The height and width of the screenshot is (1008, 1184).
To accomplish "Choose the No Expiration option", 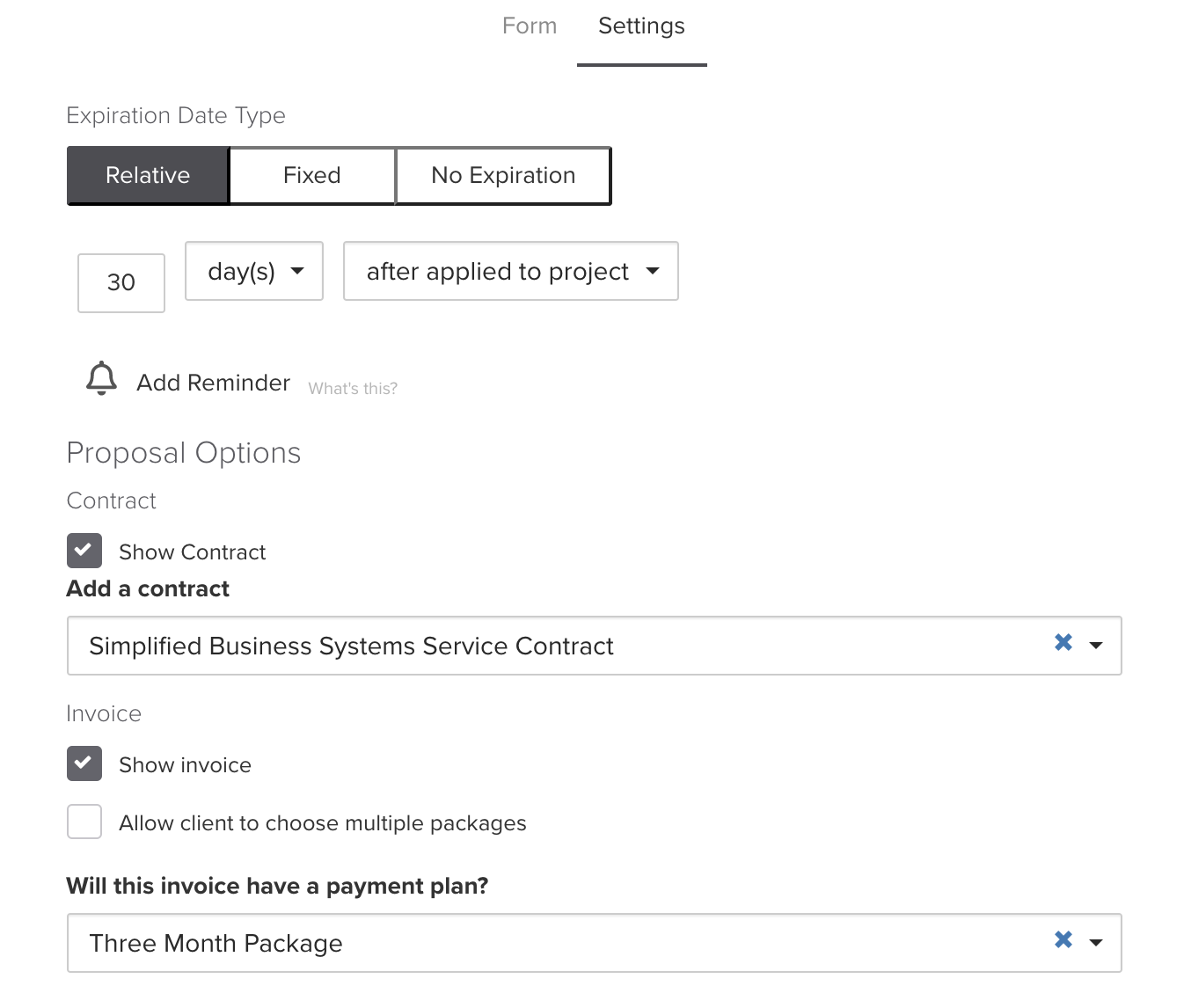I will [503, 176].
